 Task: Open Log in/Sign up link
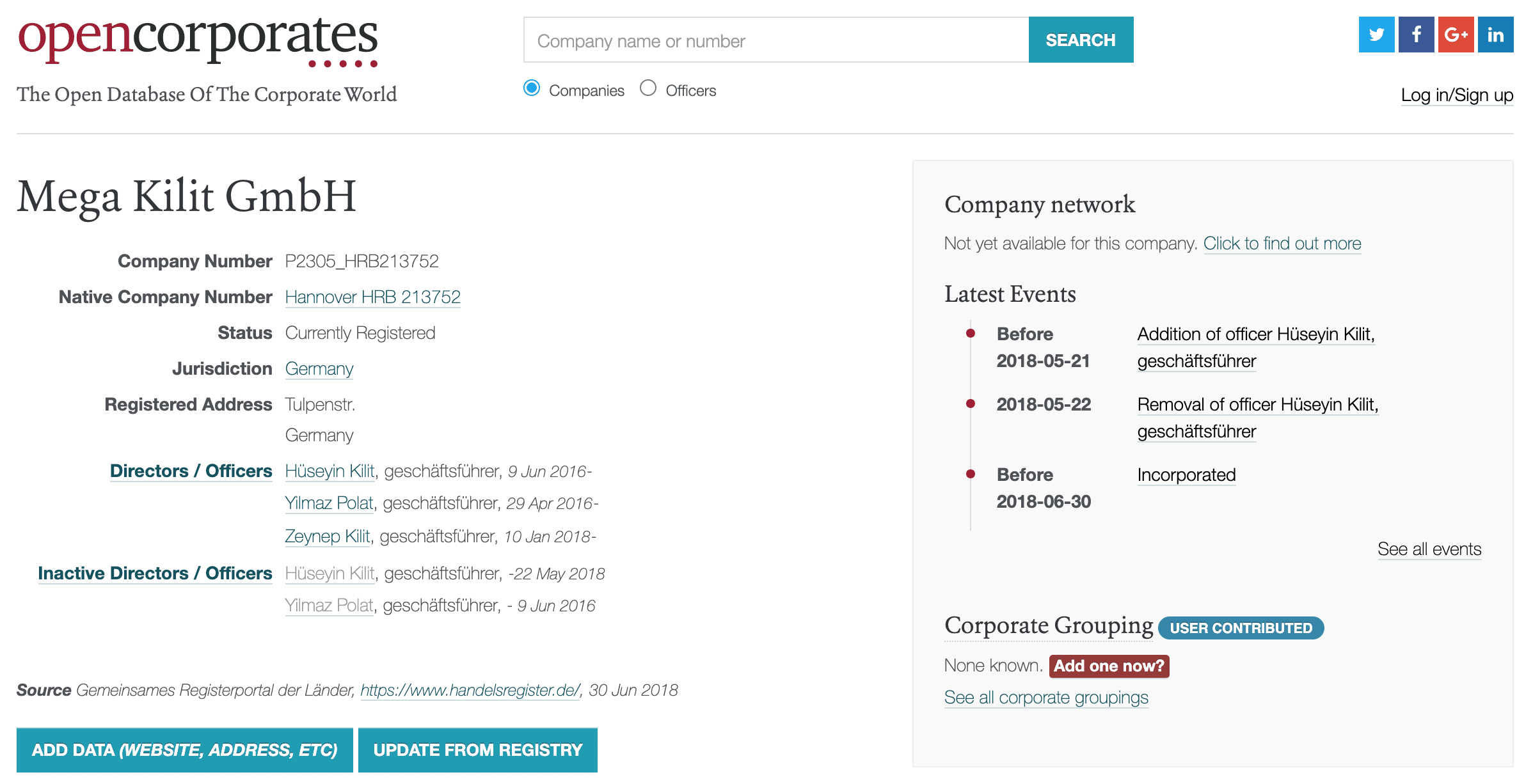1457,95
